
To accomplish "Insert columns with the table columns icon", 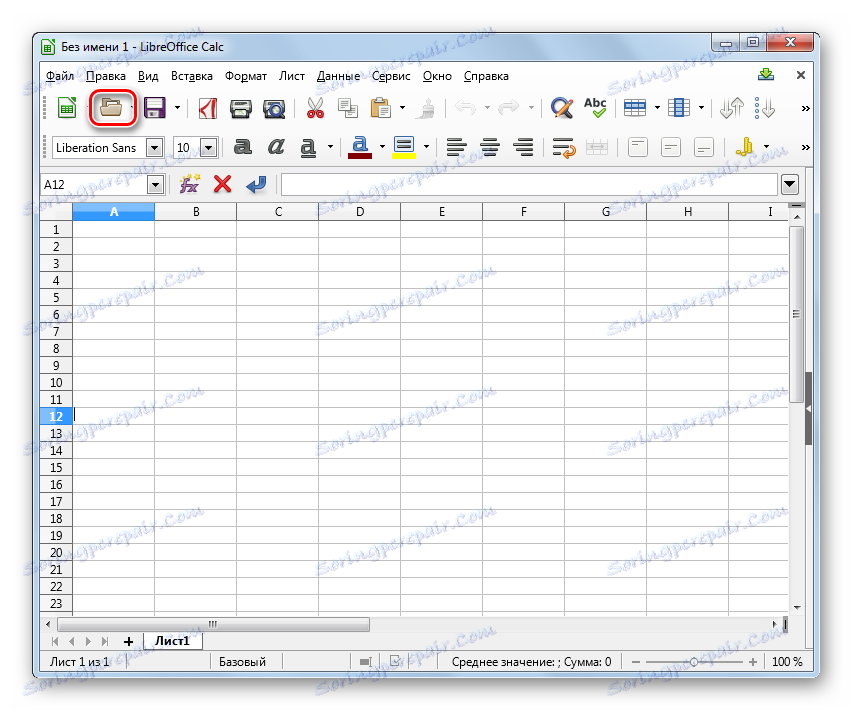I will (x=679, y=108).
